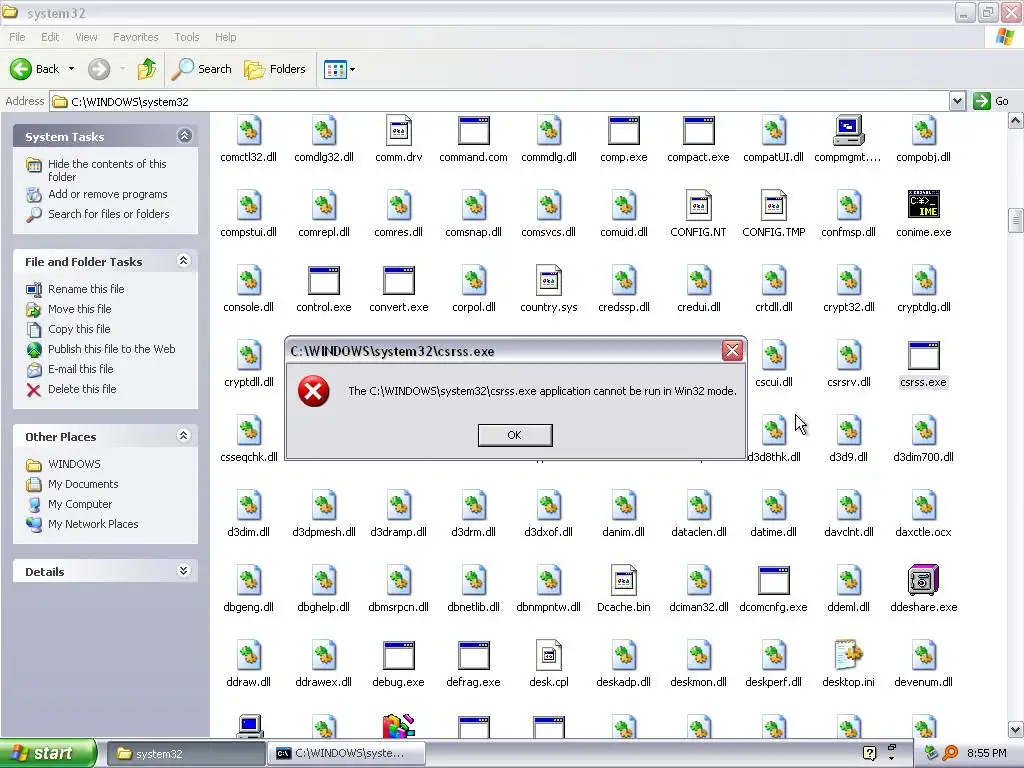This screenshot has height=768, width=1024.
Task: Select the country.sys file icon
Action: 549,280
